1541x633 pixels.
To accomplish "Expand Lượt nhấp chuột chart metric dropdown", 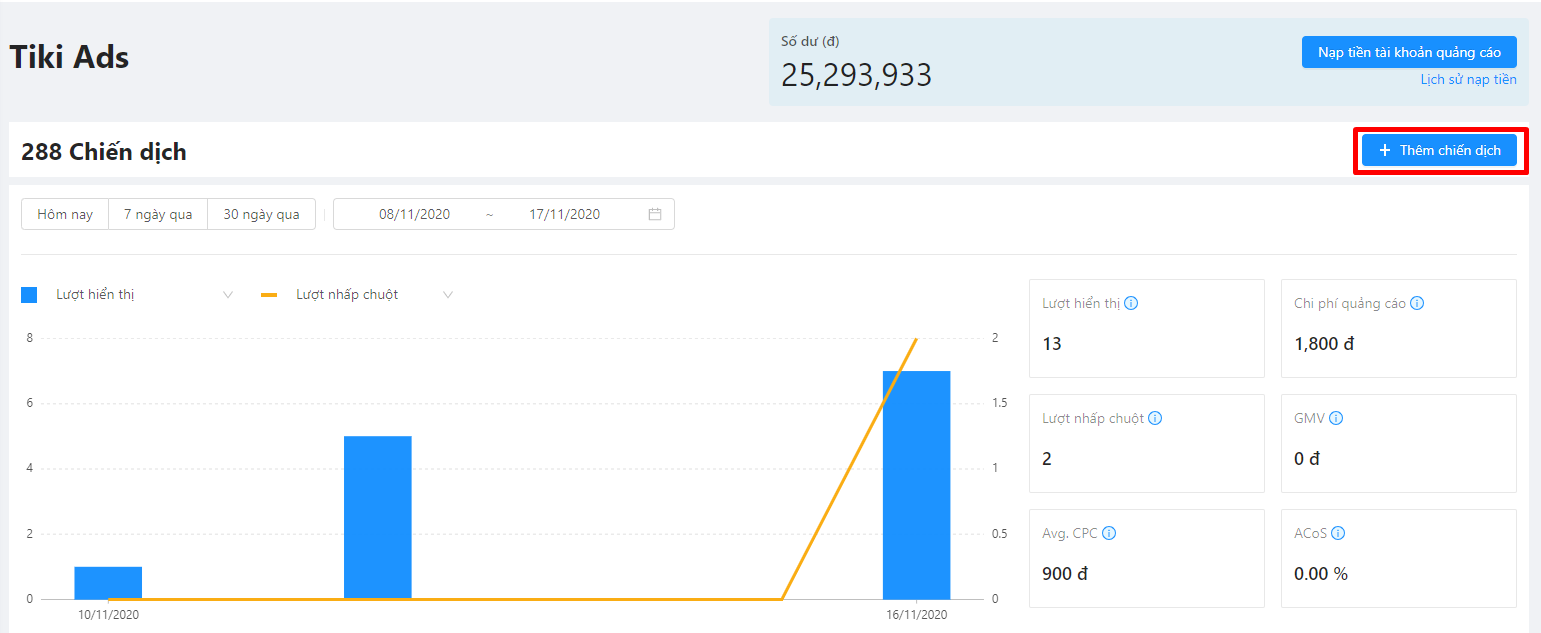I will click(448, 295).
